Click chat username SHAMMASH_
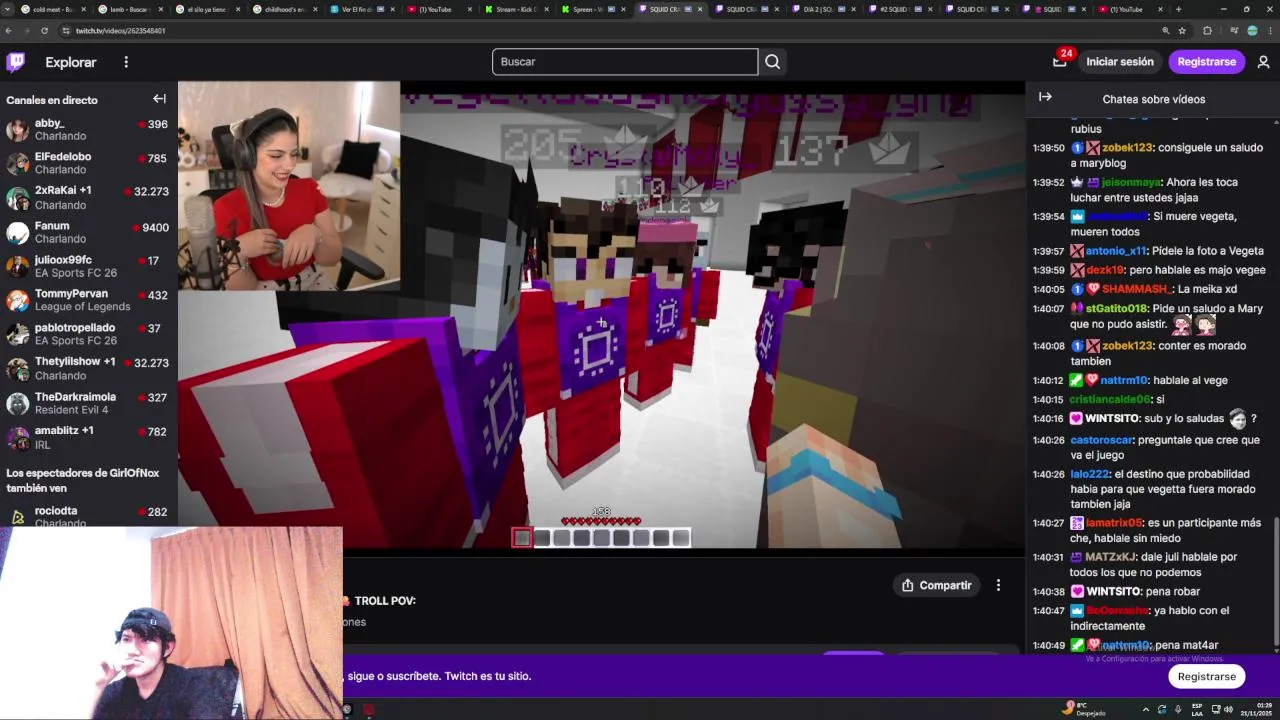1280x720 pixels. coord(1136,289)
